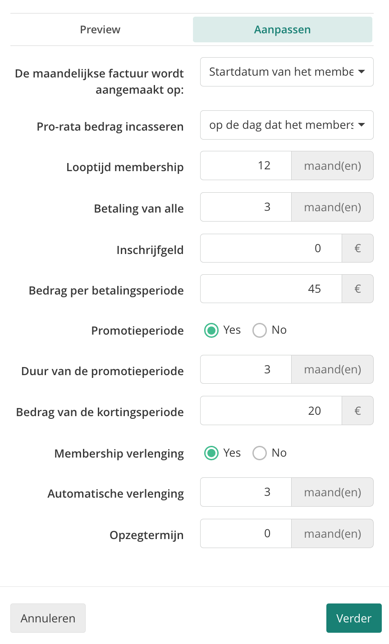
Task: Click the Looptijd membership field
Action: (x=246, y=166)
